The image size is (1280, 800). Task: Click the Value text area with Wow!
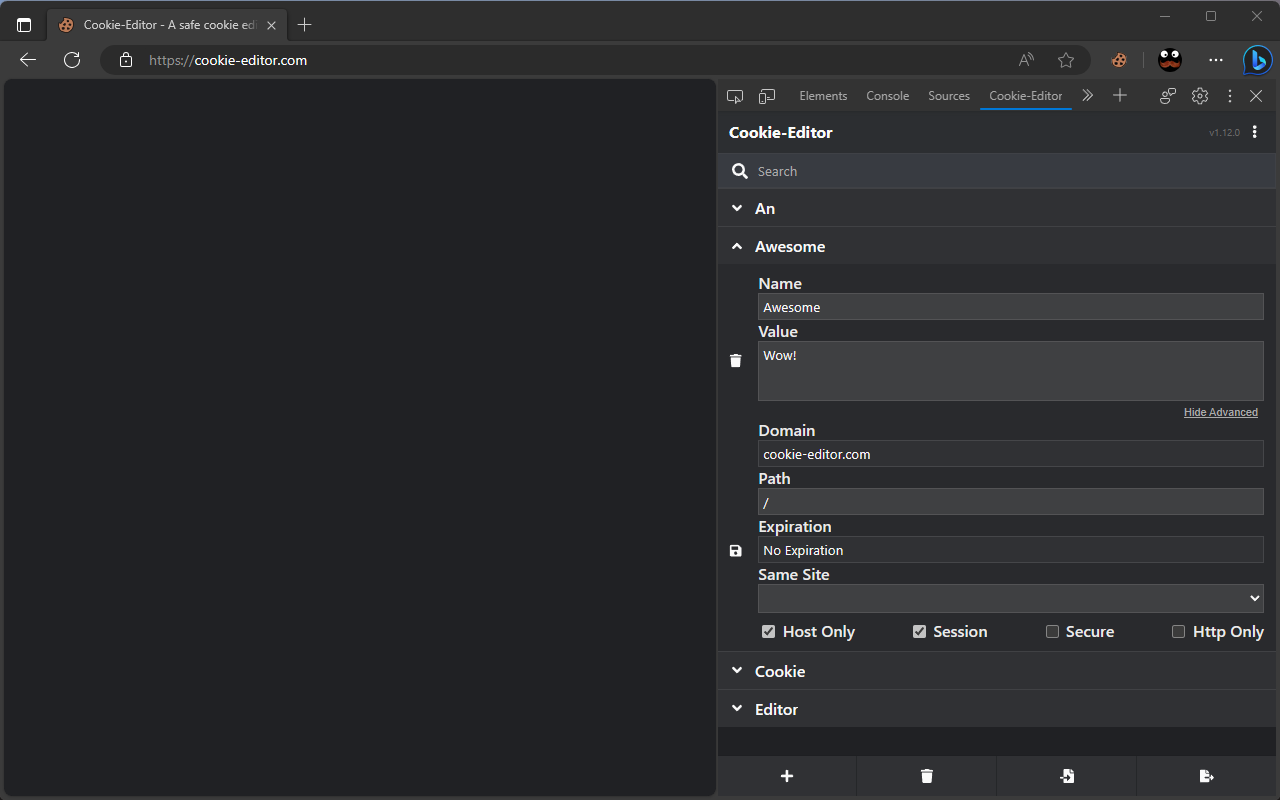[x=1011, y=371]
